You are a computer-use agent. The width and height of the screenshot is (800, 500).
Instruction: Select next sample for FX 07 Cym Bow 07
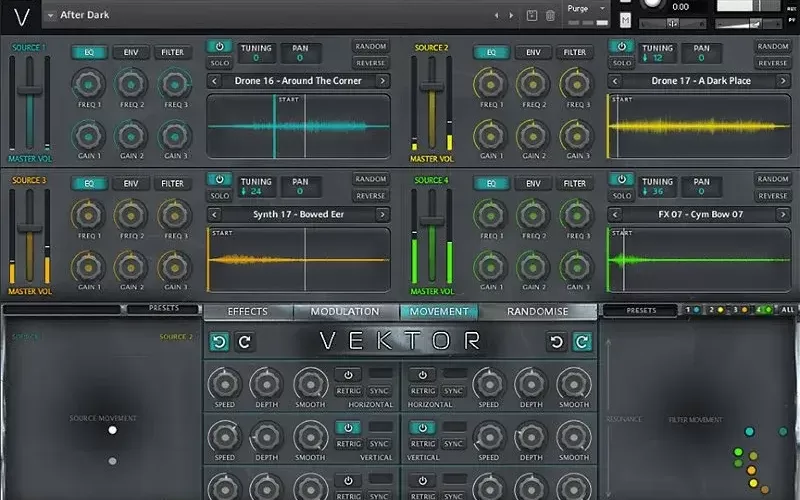click(x=783, y=214)
